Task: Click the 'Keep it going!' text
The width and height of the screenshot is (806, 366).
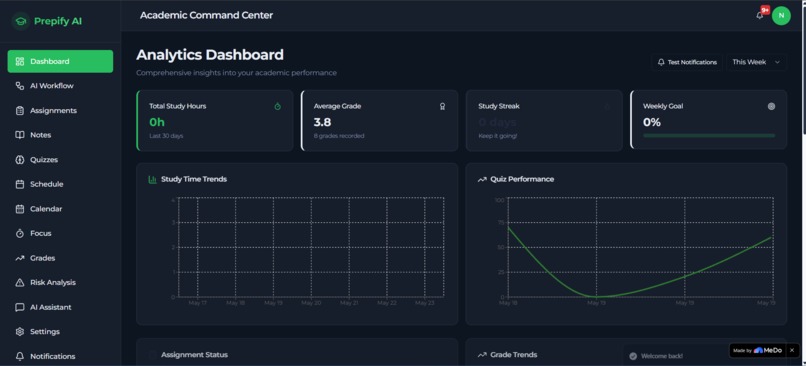Action: (498, 136)
